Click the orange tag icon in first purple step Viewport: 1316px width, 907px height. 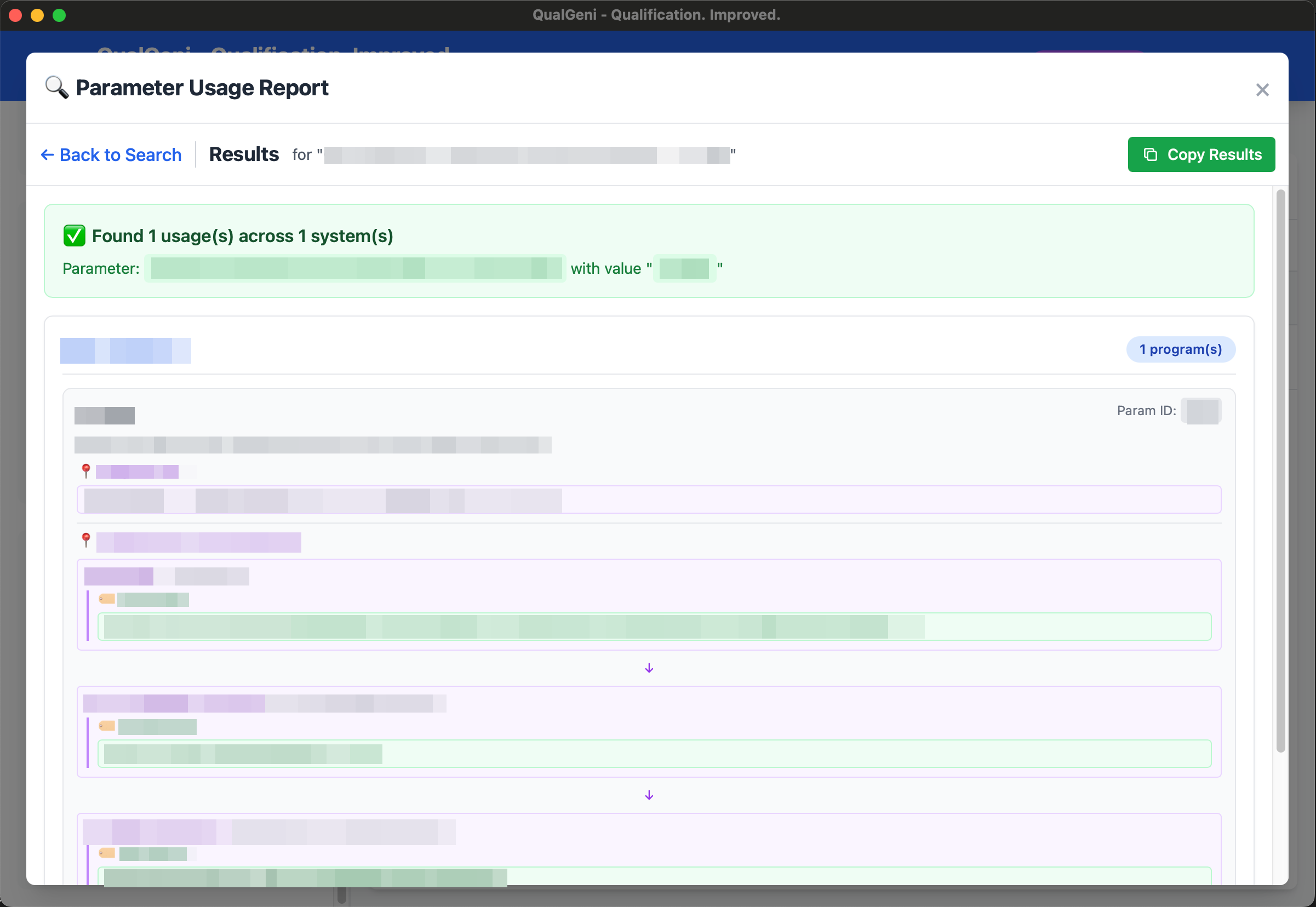tap(106, 599)
